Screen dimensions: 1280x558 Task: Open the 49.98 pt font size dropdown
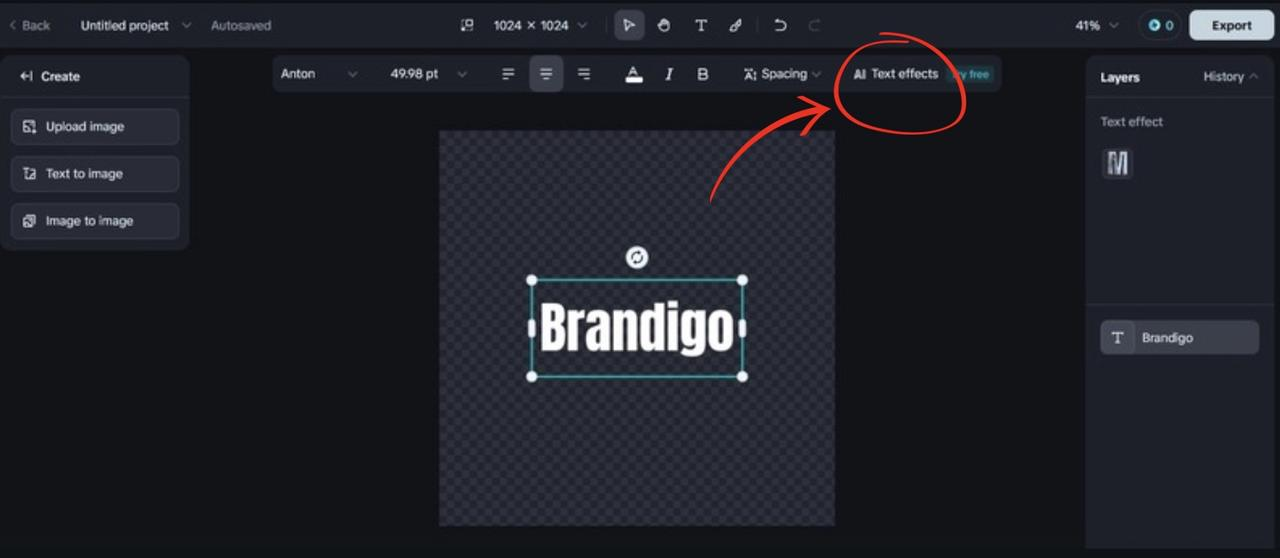click(428, 74)
